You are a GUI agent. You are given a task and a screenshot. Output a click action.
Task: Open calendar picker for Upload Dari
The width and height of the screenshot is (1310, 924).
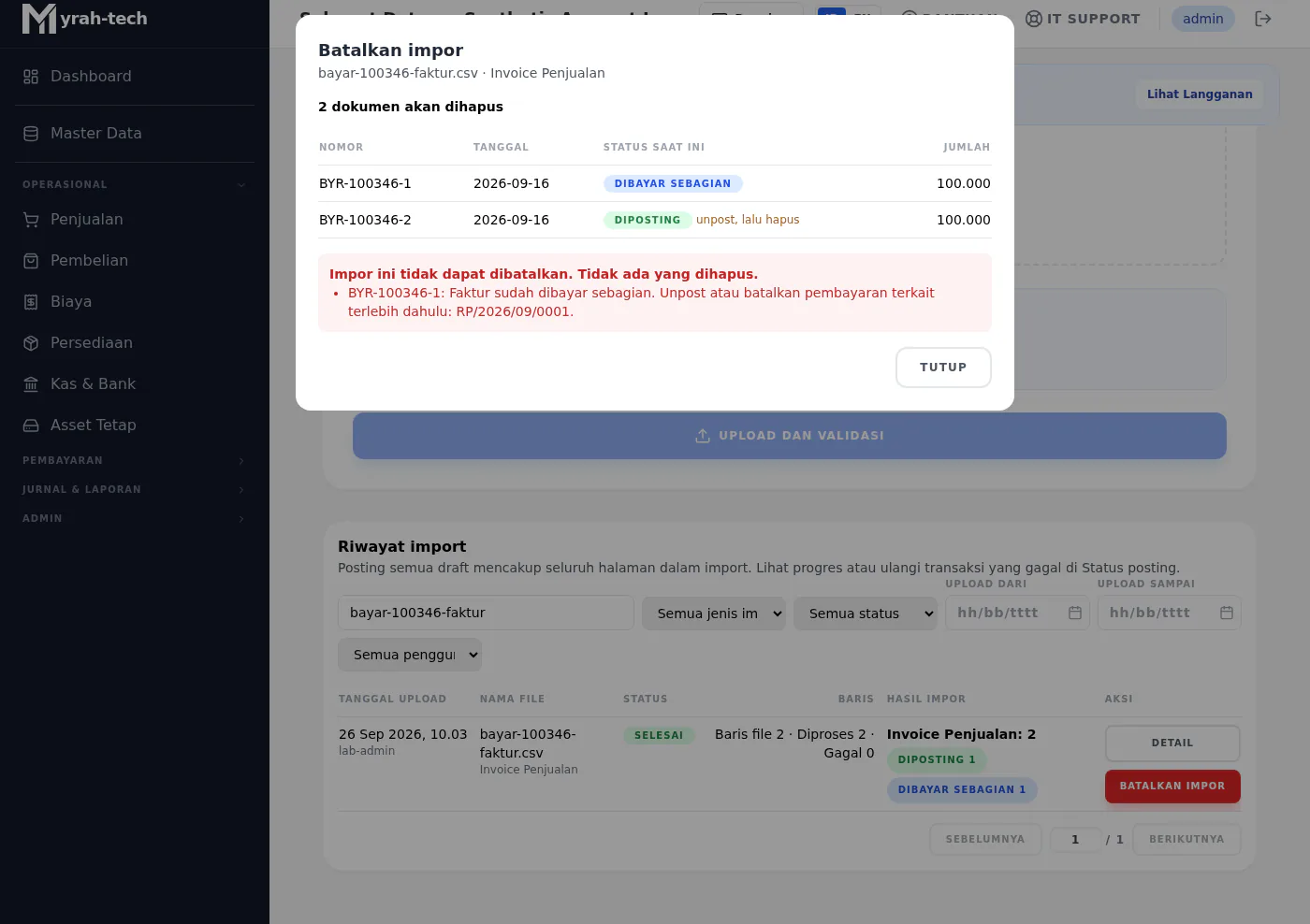tap(1075, 614)
